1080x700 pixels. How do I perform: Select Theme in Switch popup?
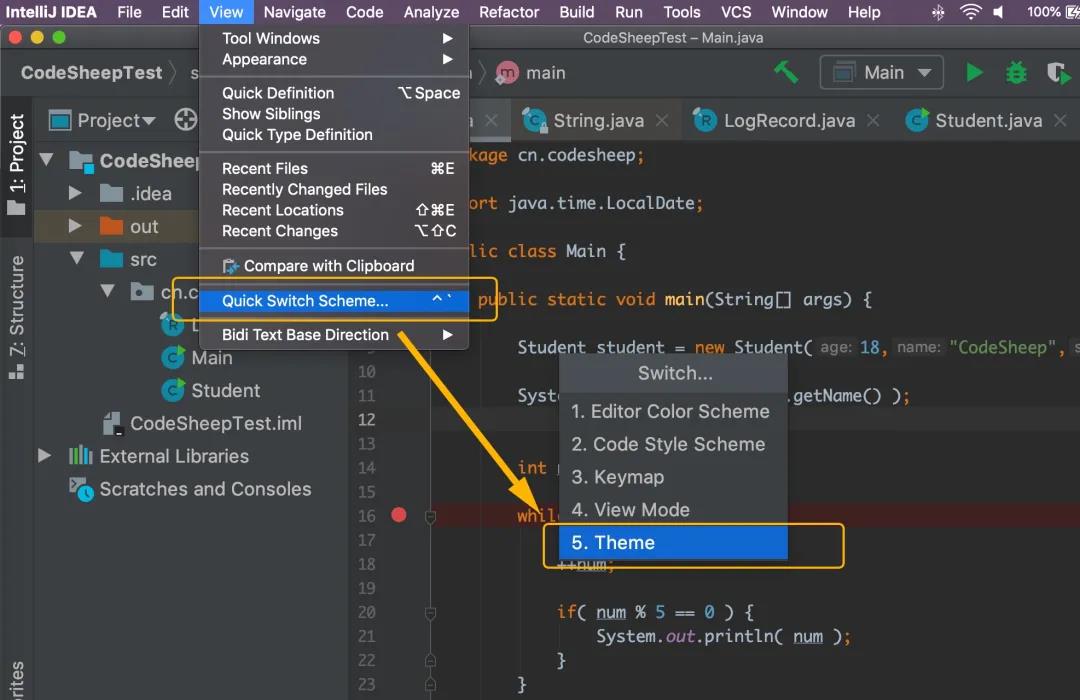(x=673, y=542)
